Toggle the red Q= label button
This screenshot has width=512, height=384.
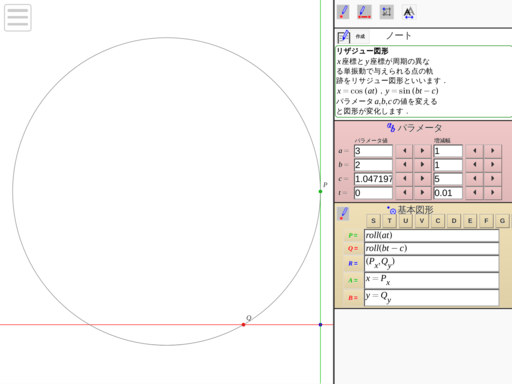coord(353,249)
